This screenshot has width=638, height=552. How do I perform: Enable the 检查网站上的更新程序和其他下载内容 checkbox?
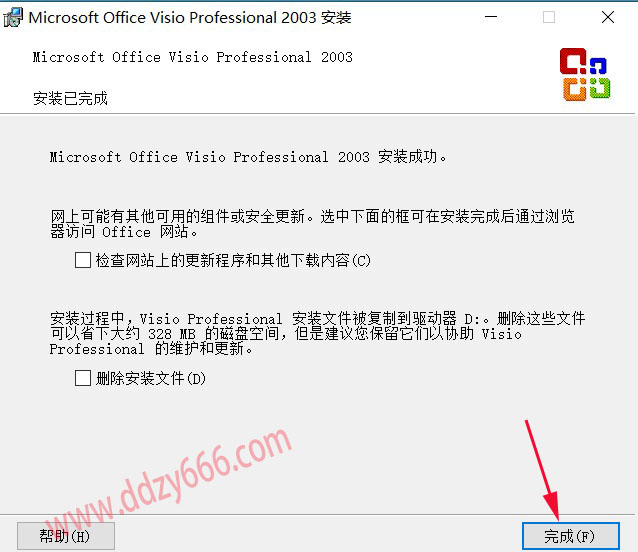[x=83, y=260]
